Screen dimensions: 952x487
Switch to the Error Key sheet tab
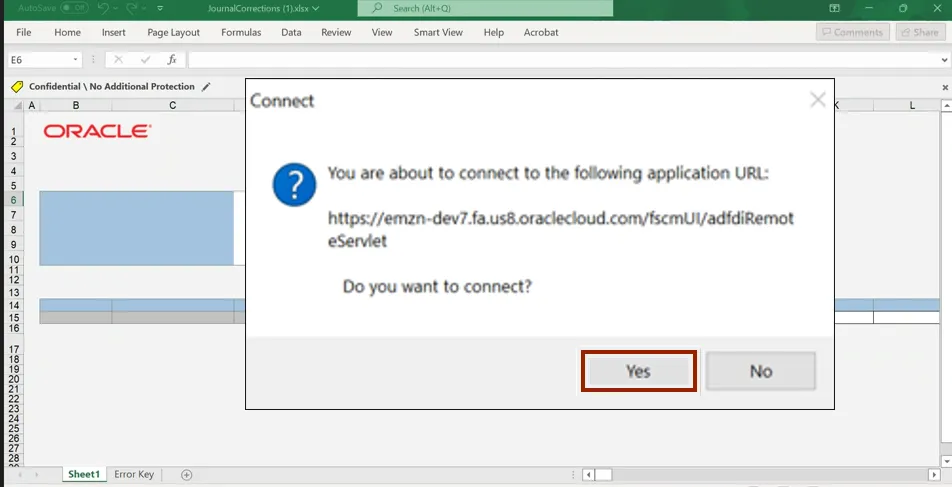134,474
